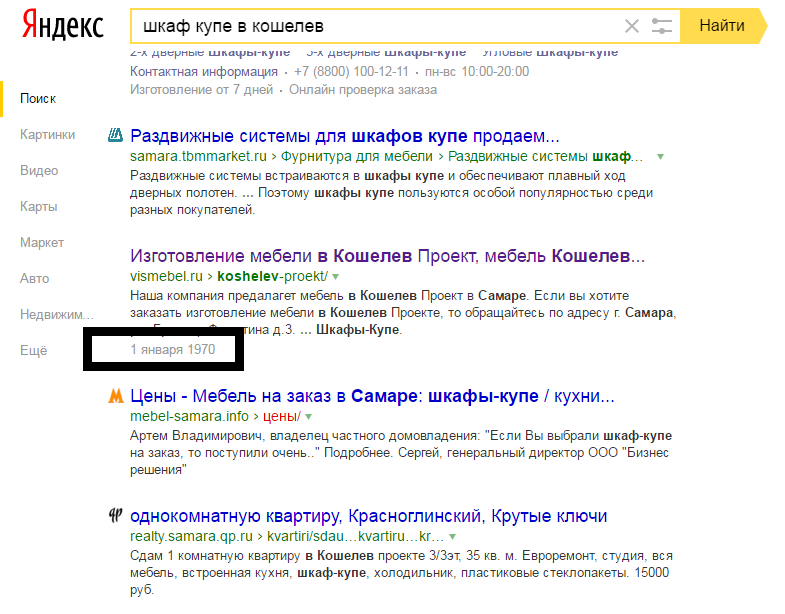Viewport: 785px width, 614px height.
Task: Click the Найти search button
Action: point(722,26)
